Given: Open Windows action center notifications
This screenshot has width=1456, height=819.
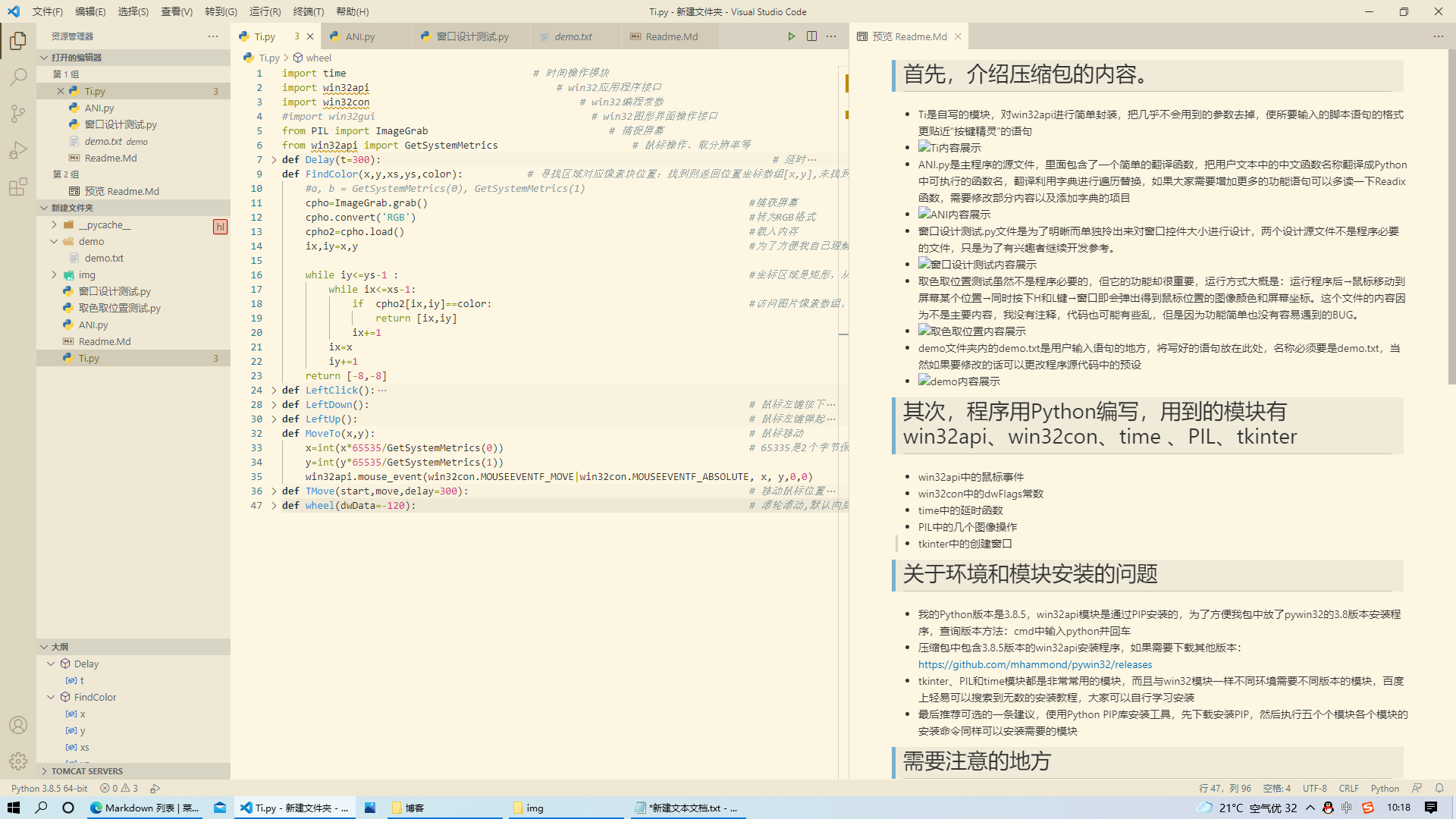Looking at the screenshot, I should coord(1431,808).
